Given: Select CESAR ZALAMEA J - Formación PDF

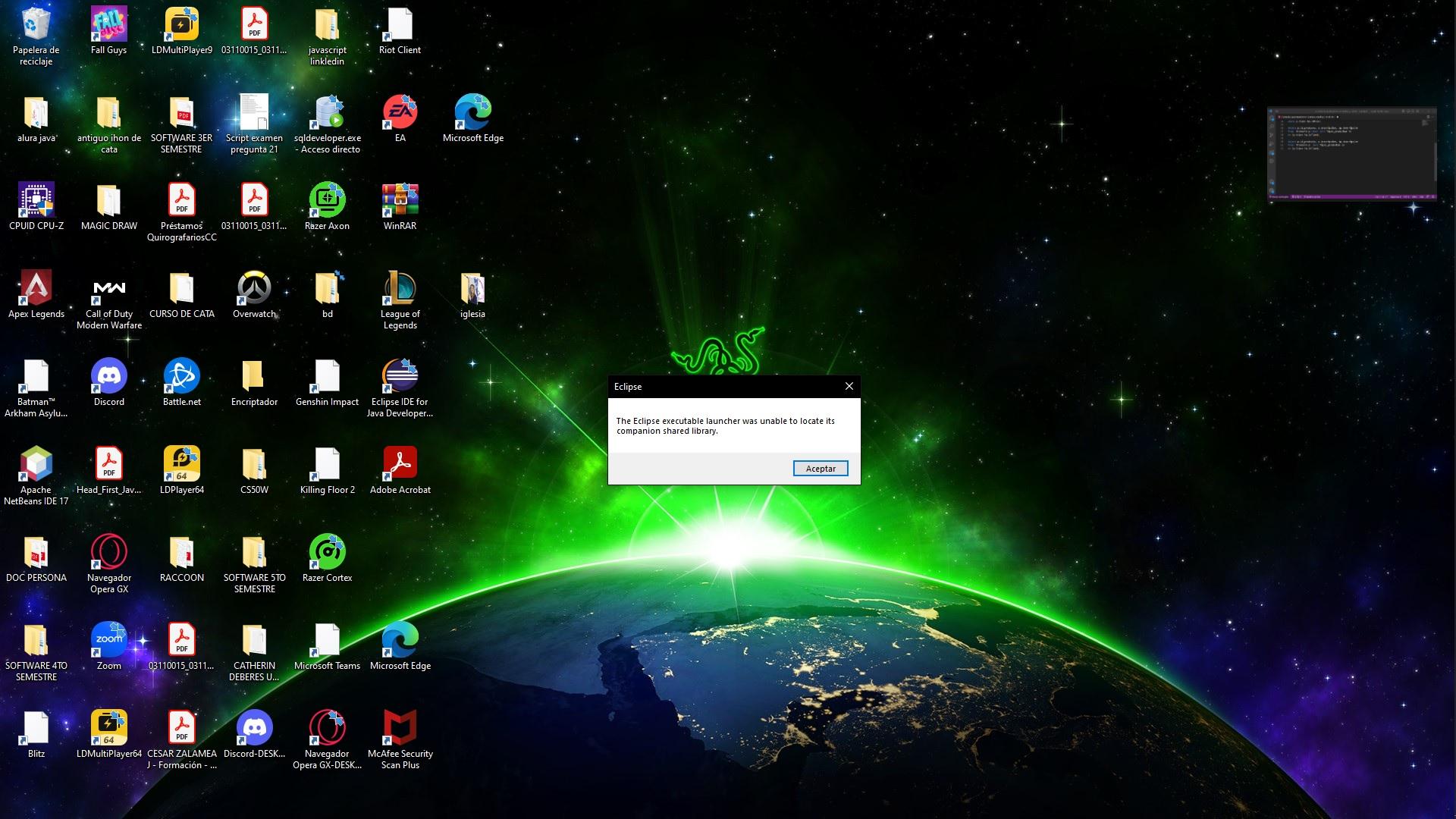Looking at the screenshot, I should (181, 739).
